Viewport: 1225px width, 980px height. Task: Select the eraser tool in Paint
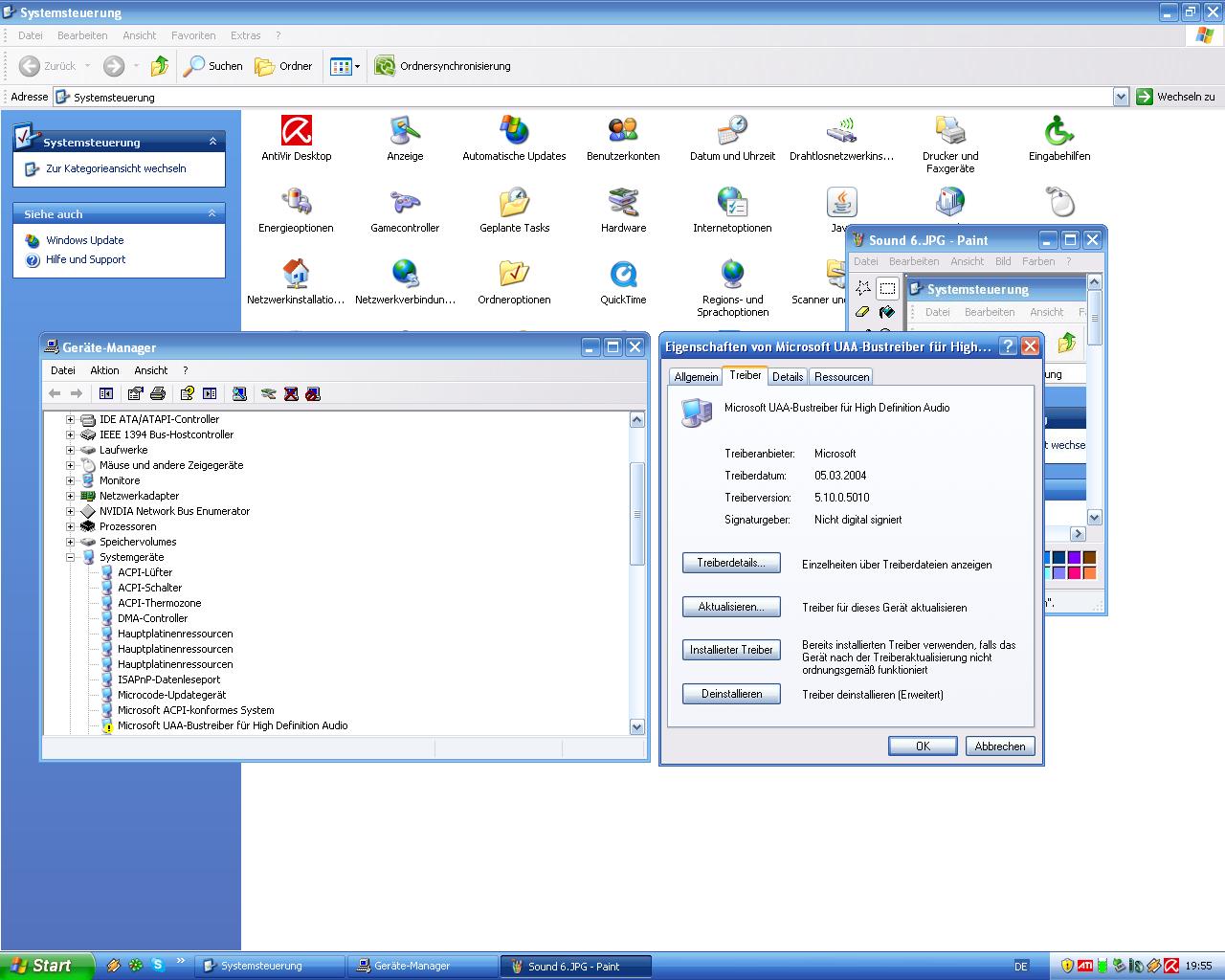[x=863, y=312]
